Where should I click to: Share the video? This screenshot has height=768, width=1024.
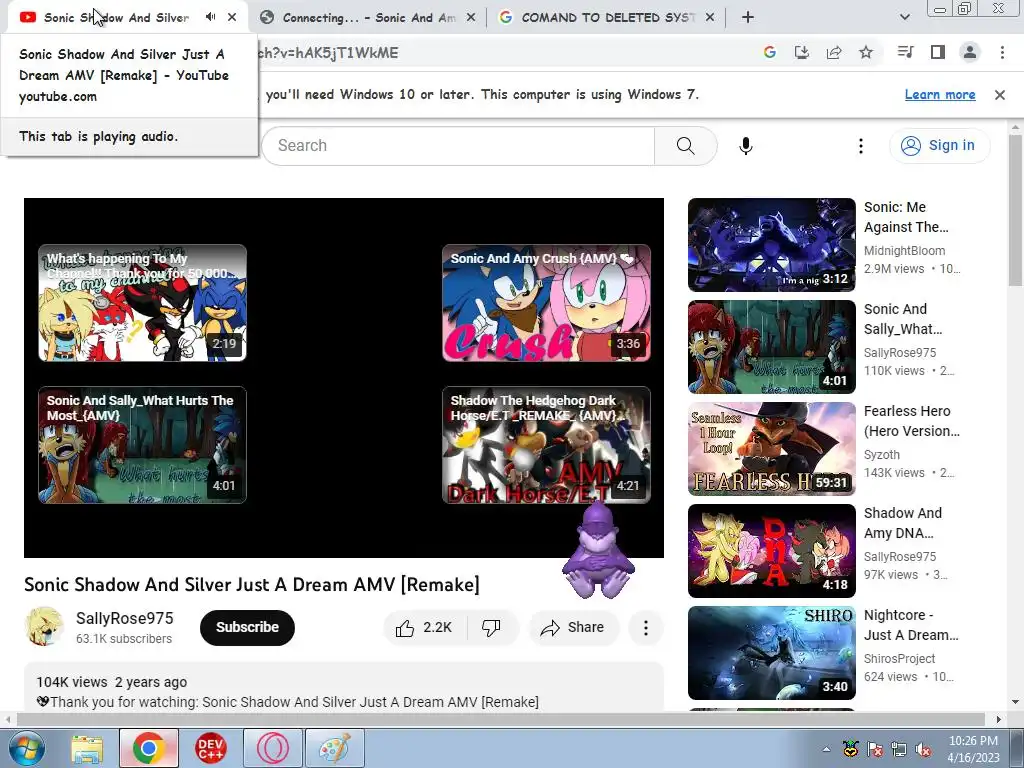573,628
